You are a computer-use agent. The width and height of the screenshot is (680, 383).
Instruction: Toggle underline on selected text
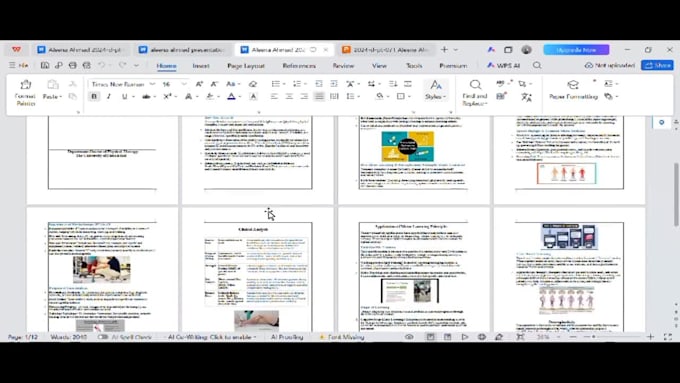124,96
